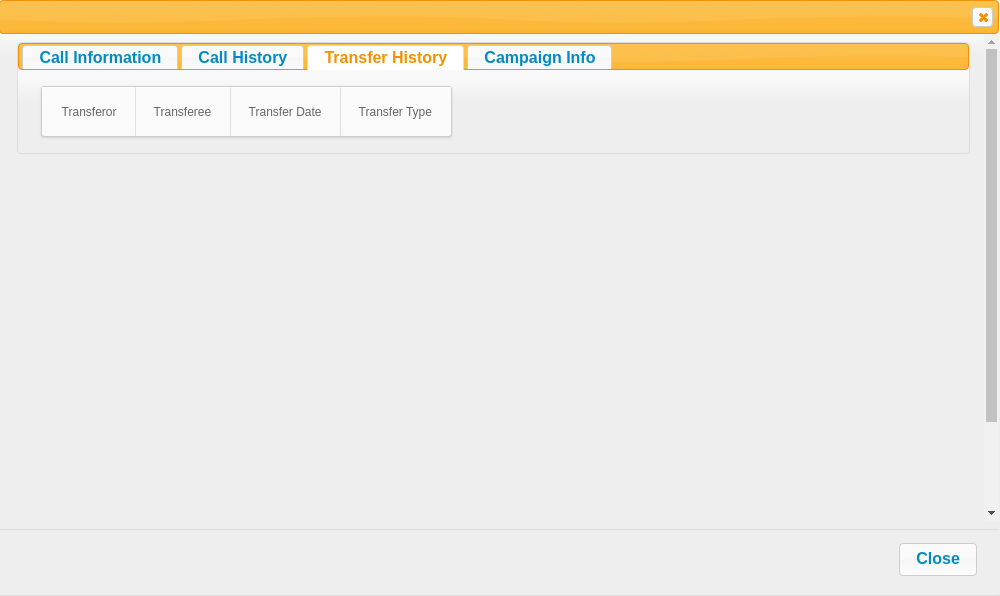The image size is (1000, 596).
Task: Open the Call History tab
Action: tap(242, 57)
